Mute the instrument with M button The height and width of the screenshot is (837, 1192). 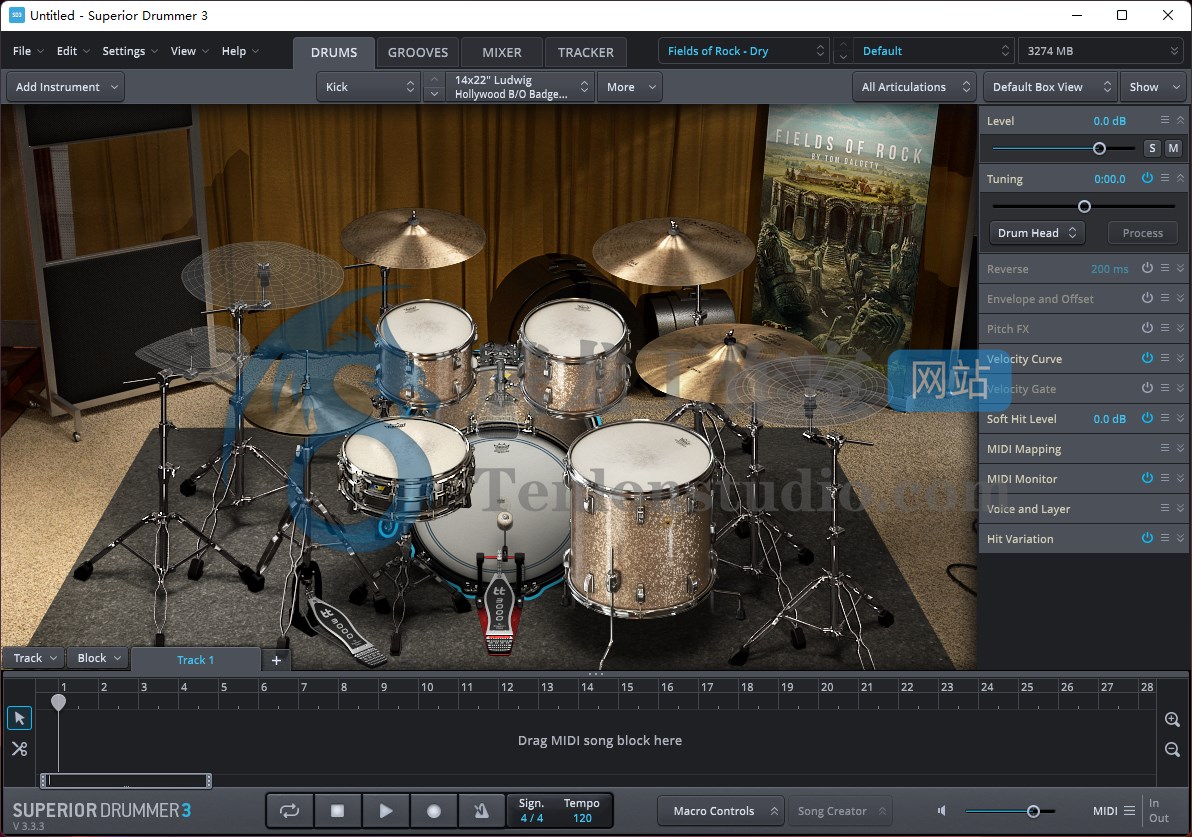[1174, 148]
